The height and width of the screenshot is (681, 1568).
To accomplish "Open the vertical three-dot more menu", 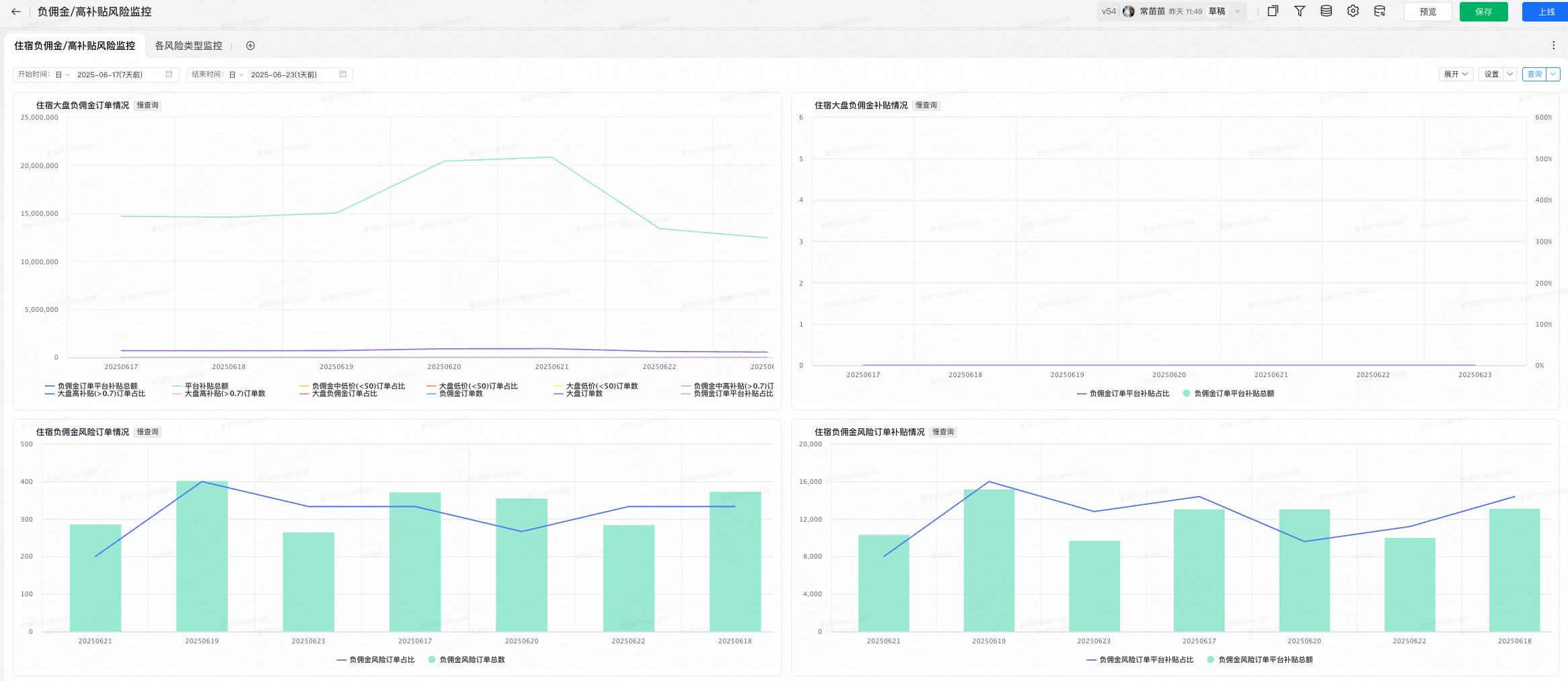I will click(x=1553, y=45).
